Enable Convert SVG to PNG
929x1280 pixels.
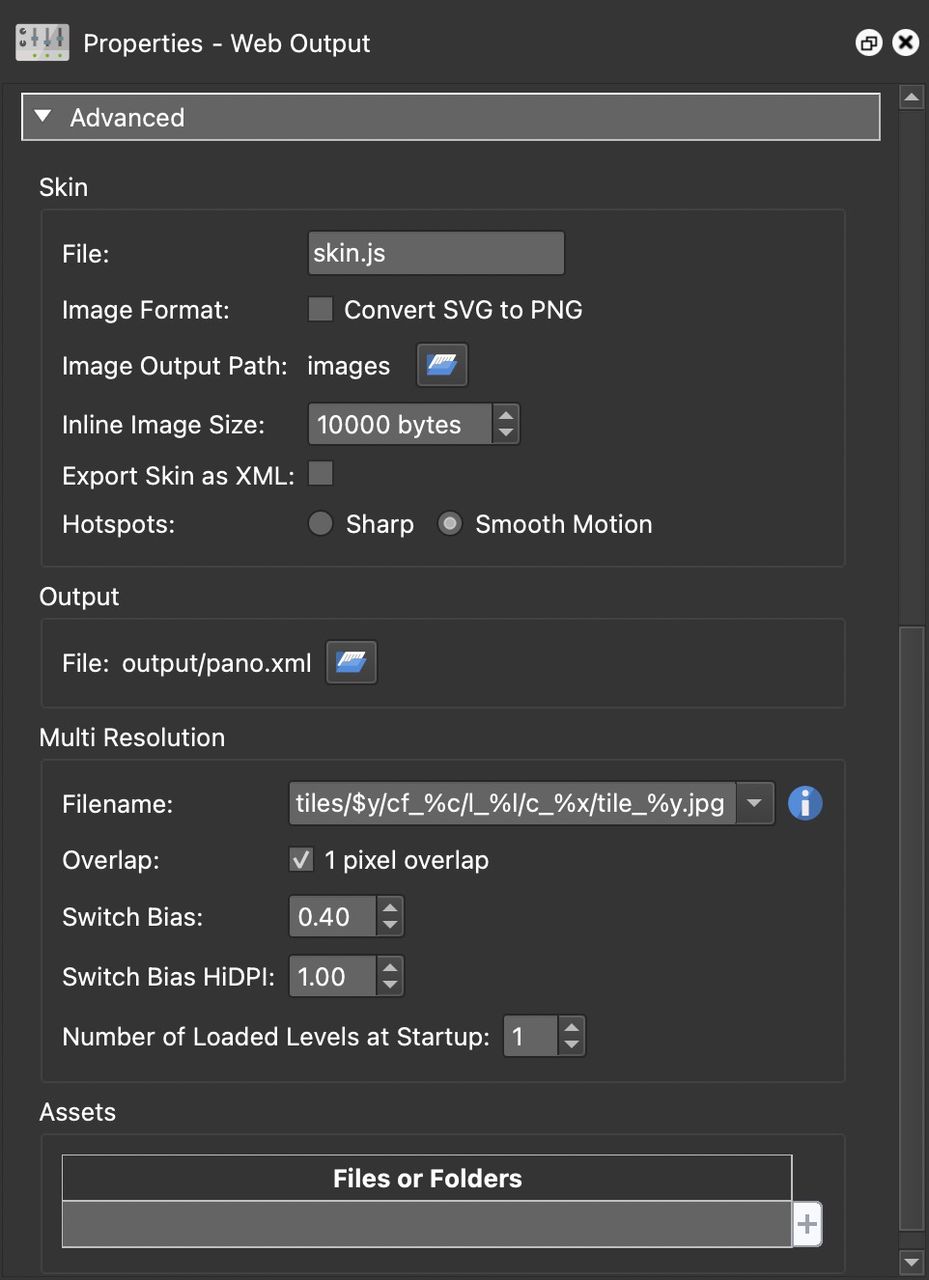click(x=320, y=309)
